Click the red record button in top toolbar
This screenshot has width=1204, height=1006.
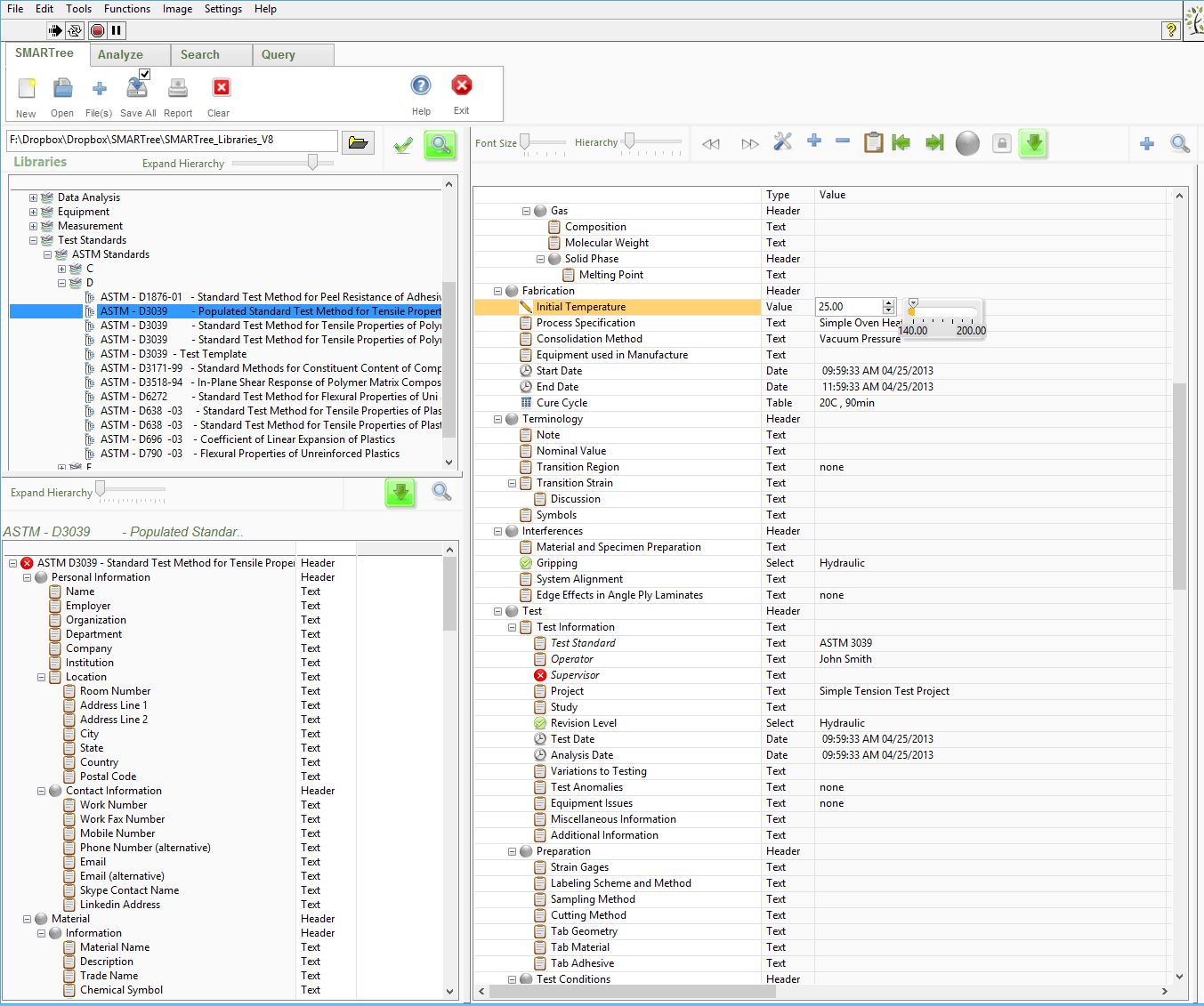[x=97, y=30]
